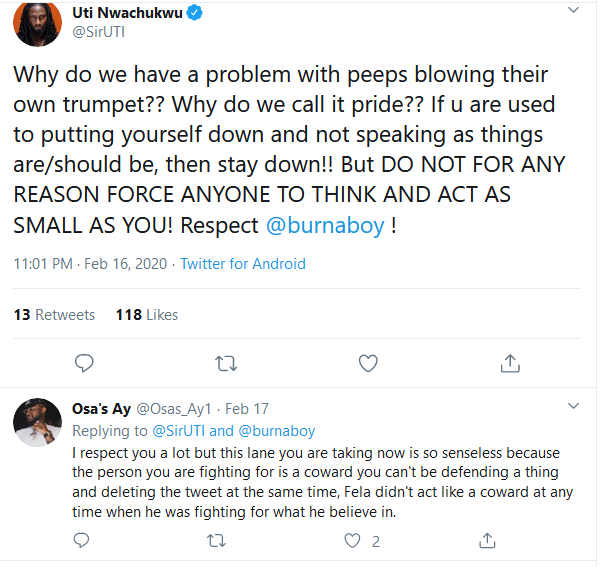
Task: Open the @burnaboy mention in tweet
Action: tap(325, 225)
